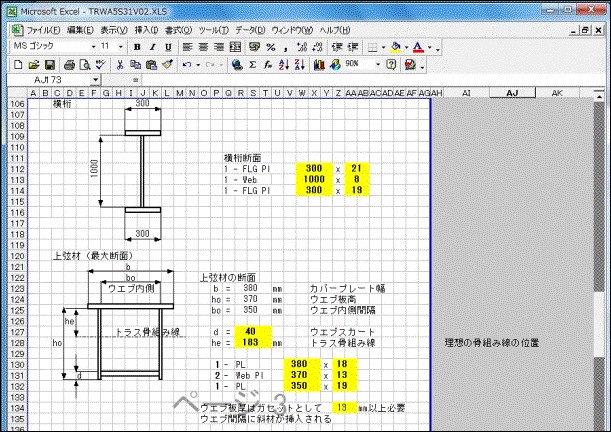Open Name Box dropdown
This screenshot has width=611, height=432.
[x=95, y=80]
